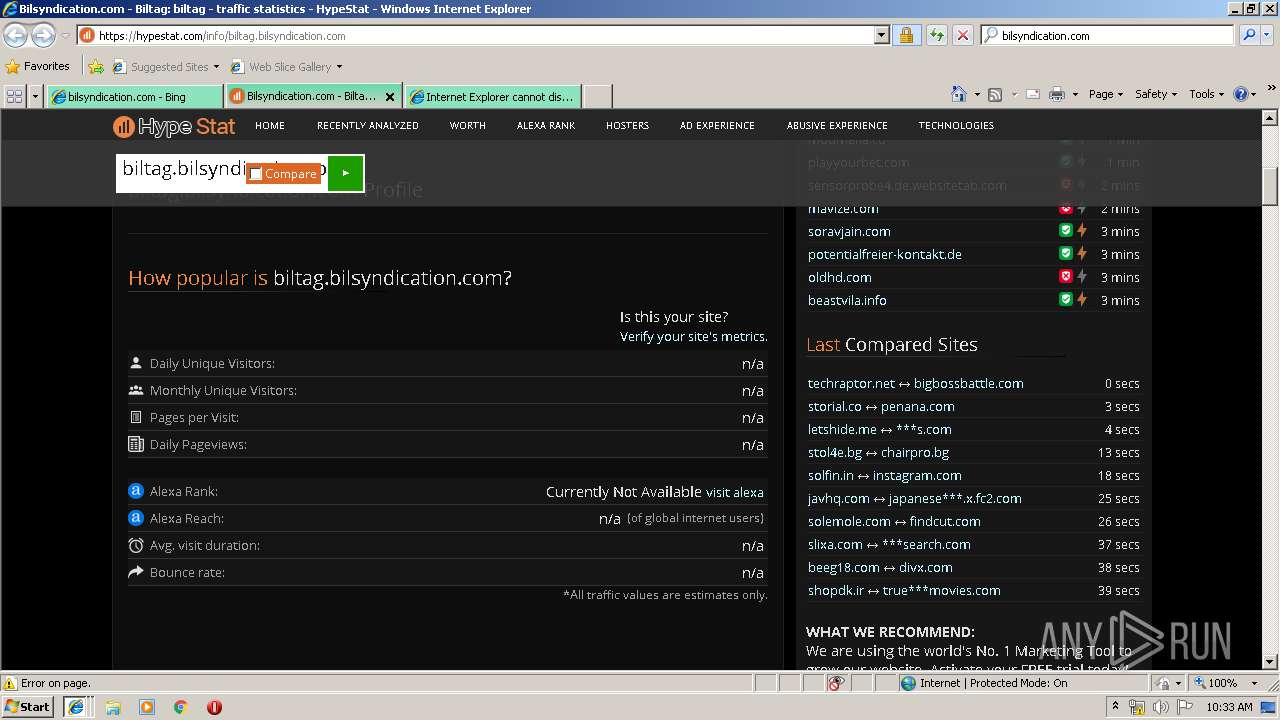
Task: Click the vertical scrollbar down arrow
Action: (x=1270, y=661)
